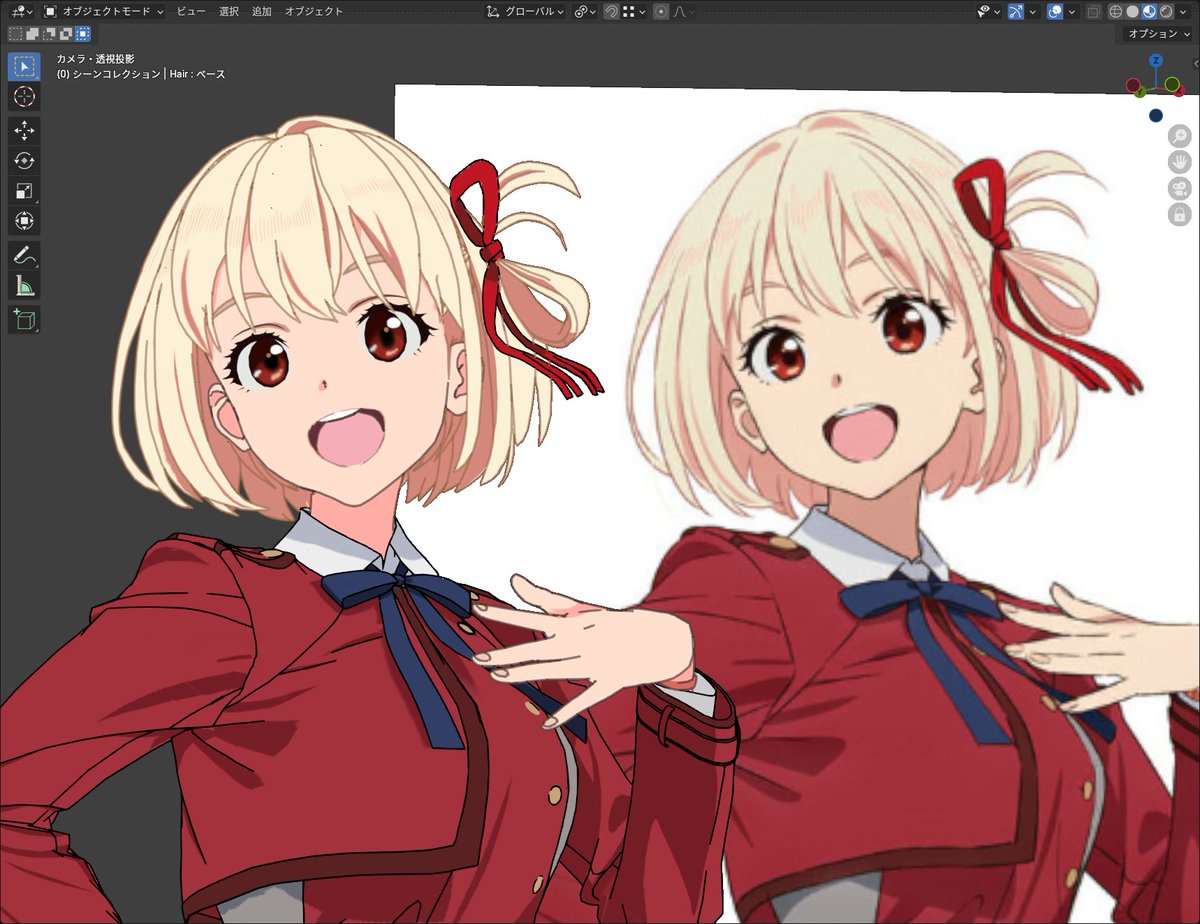Select the Rotate tool
The image size is (1200, 924).
tap(24, 161)
